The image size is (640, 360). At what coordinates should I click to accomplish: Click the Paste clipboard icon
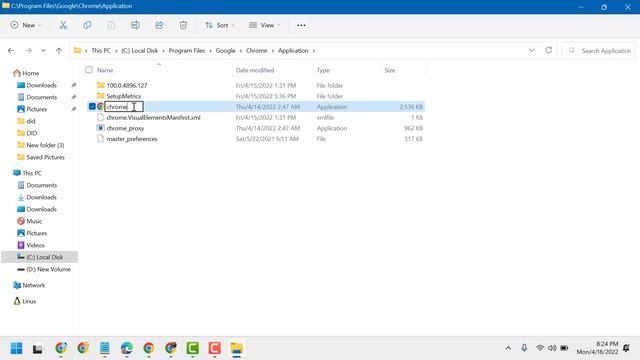111,25
